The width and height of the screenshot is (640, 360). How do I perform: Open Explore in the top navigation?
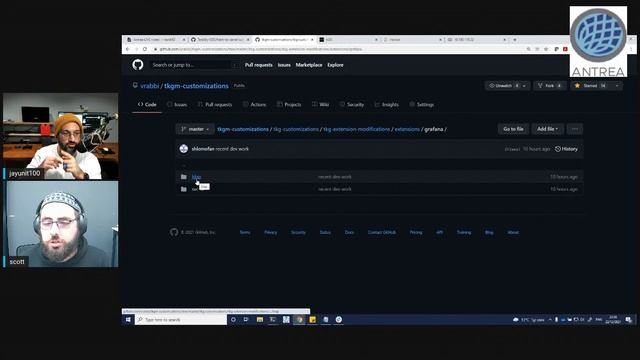click(x=335, y=65)
